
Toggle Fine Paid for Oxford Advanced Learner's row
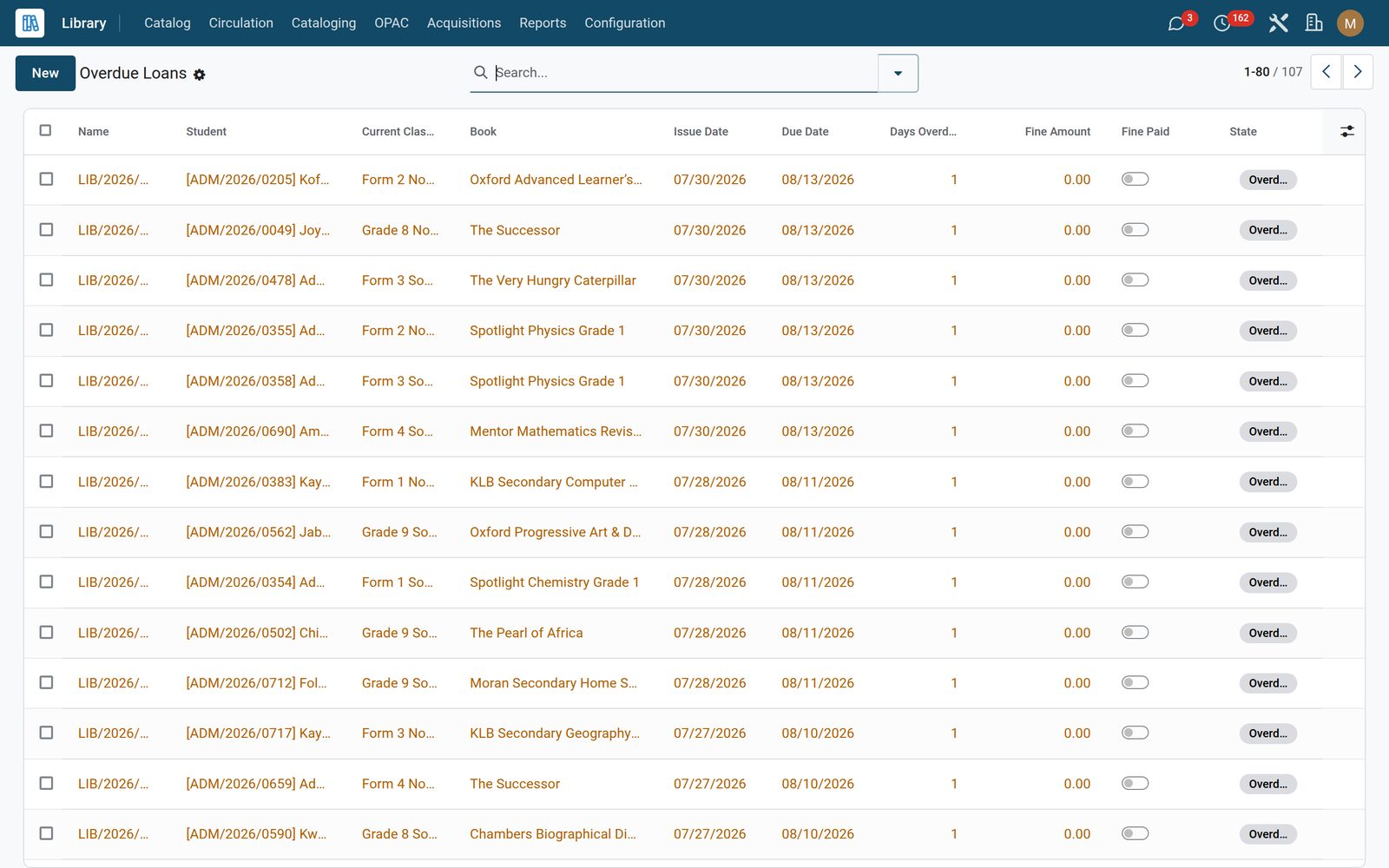(1135, 179)
